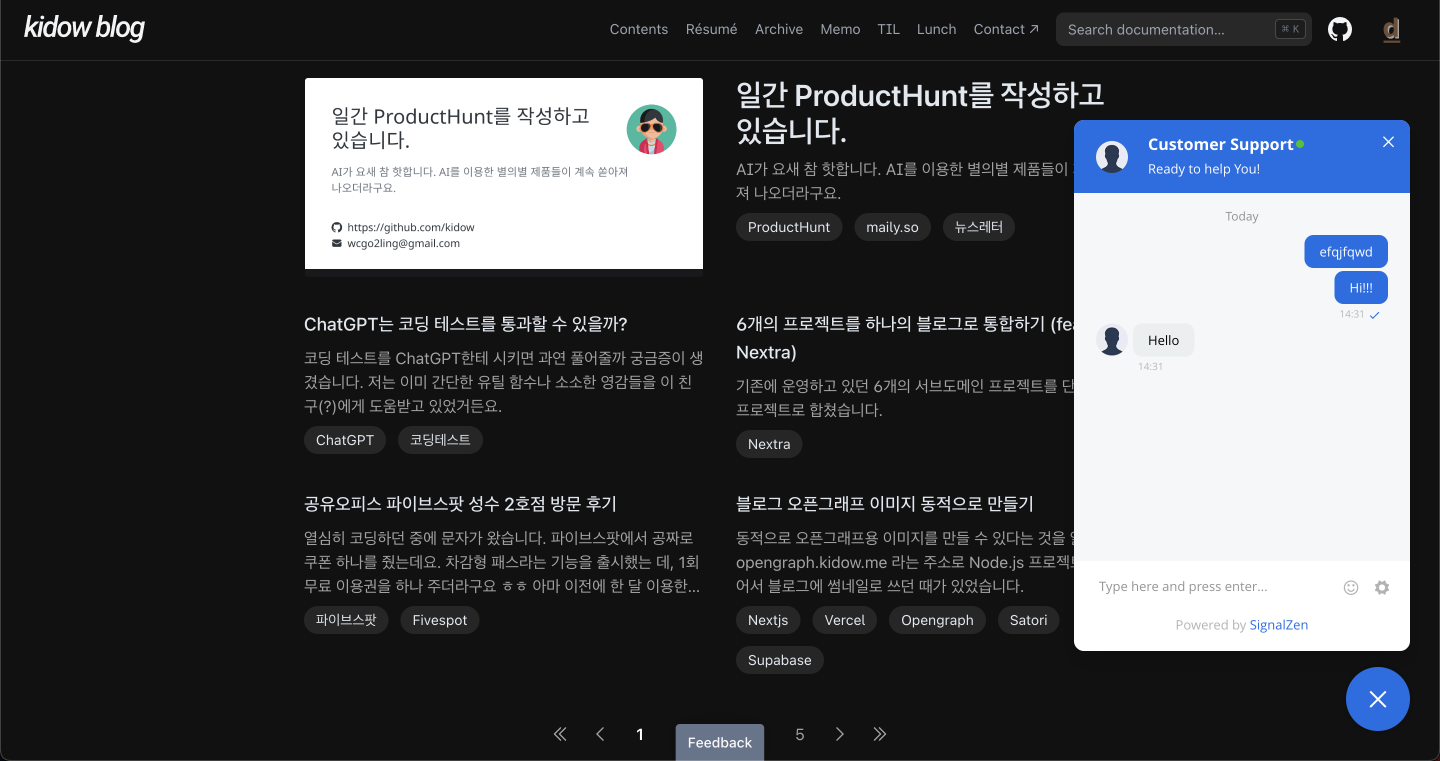1440x761 pixels.
Task: Go to previous page arrow
Action: (600, 734)
